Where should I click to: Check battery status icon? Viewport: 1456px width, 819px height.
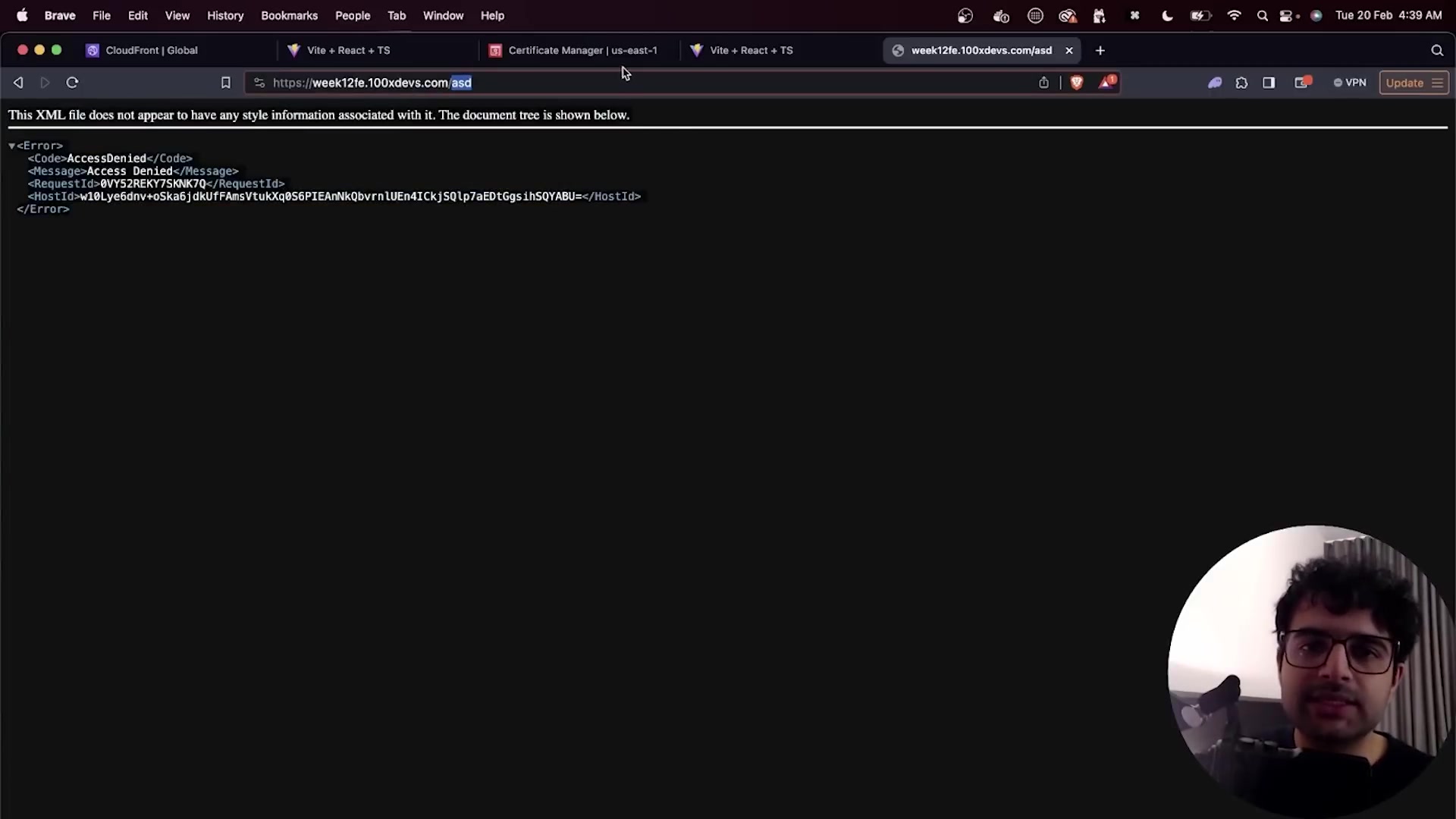click(x=1200, y=15)
